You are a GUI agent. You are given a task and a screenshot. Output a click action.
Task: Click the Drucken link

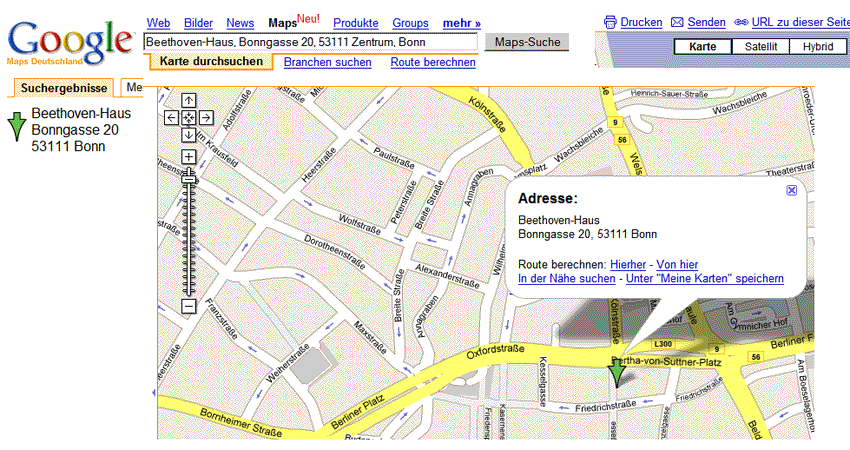point(641,22)
